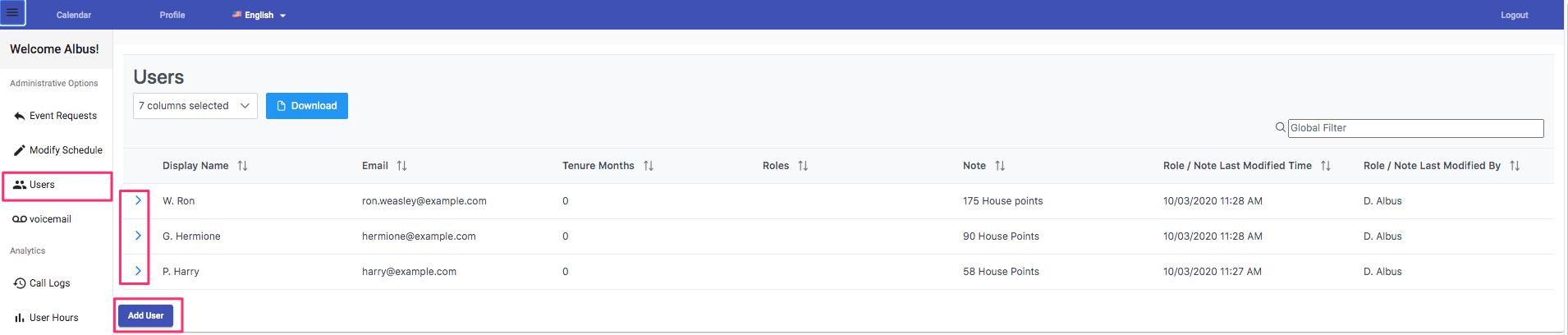Sort by Last Modified By icon

point(1515,166)
